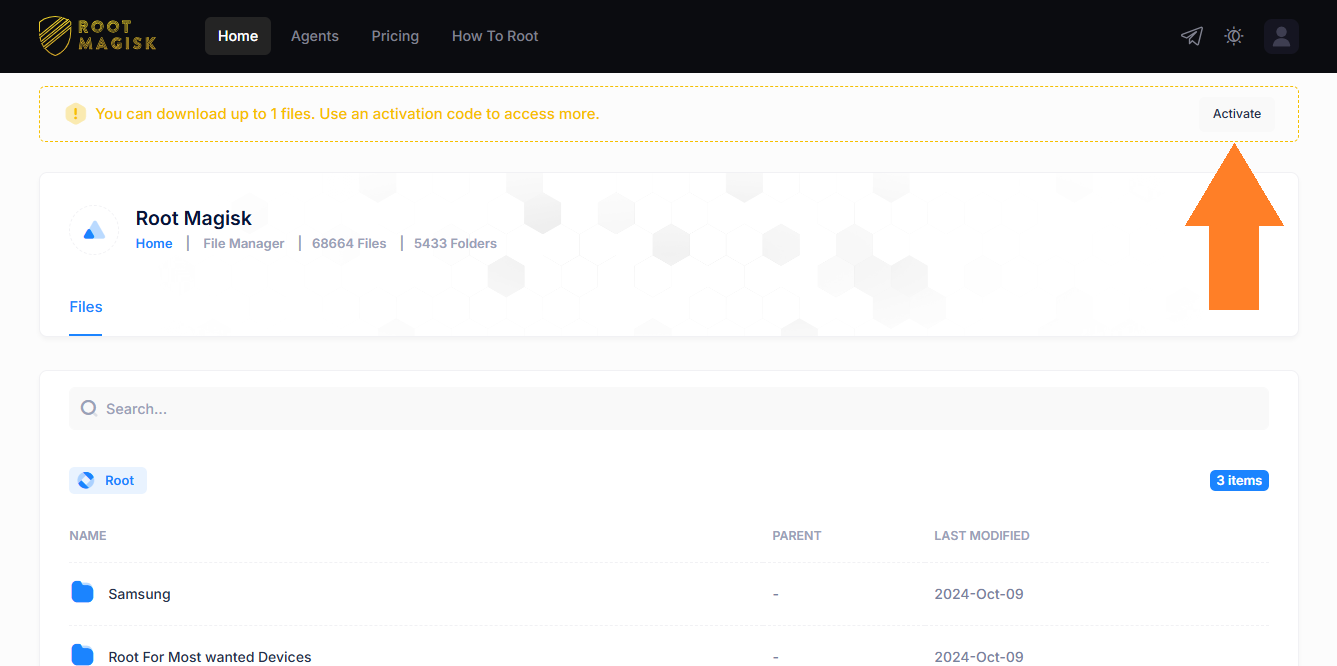Click the search magnifier icon
Screen dimensions: 1337x666
[89, 408]
